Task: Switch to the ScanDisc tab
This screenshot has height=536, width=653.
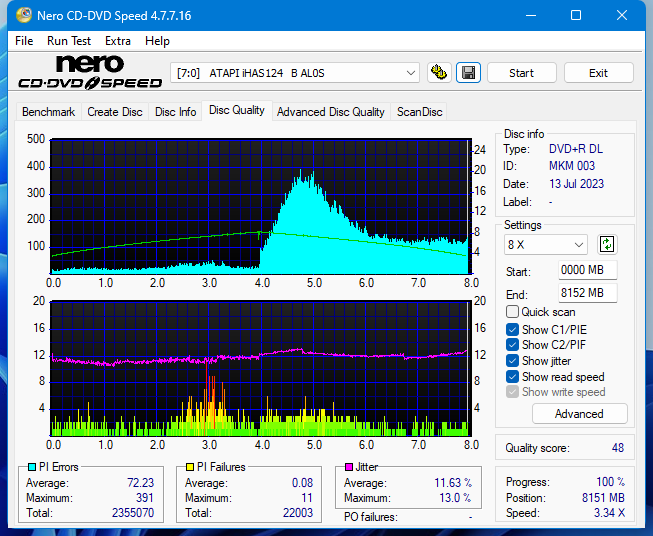Action: tap(419, 112)
